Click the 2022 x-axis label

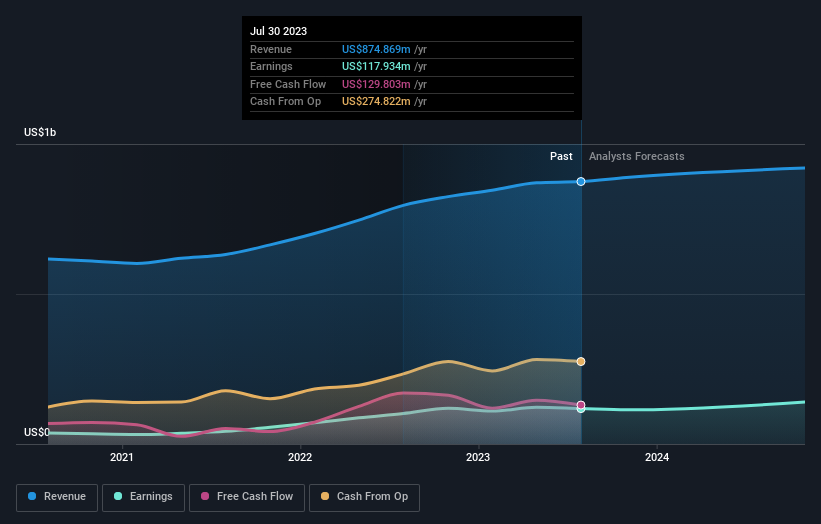click(x=300, y=458)
